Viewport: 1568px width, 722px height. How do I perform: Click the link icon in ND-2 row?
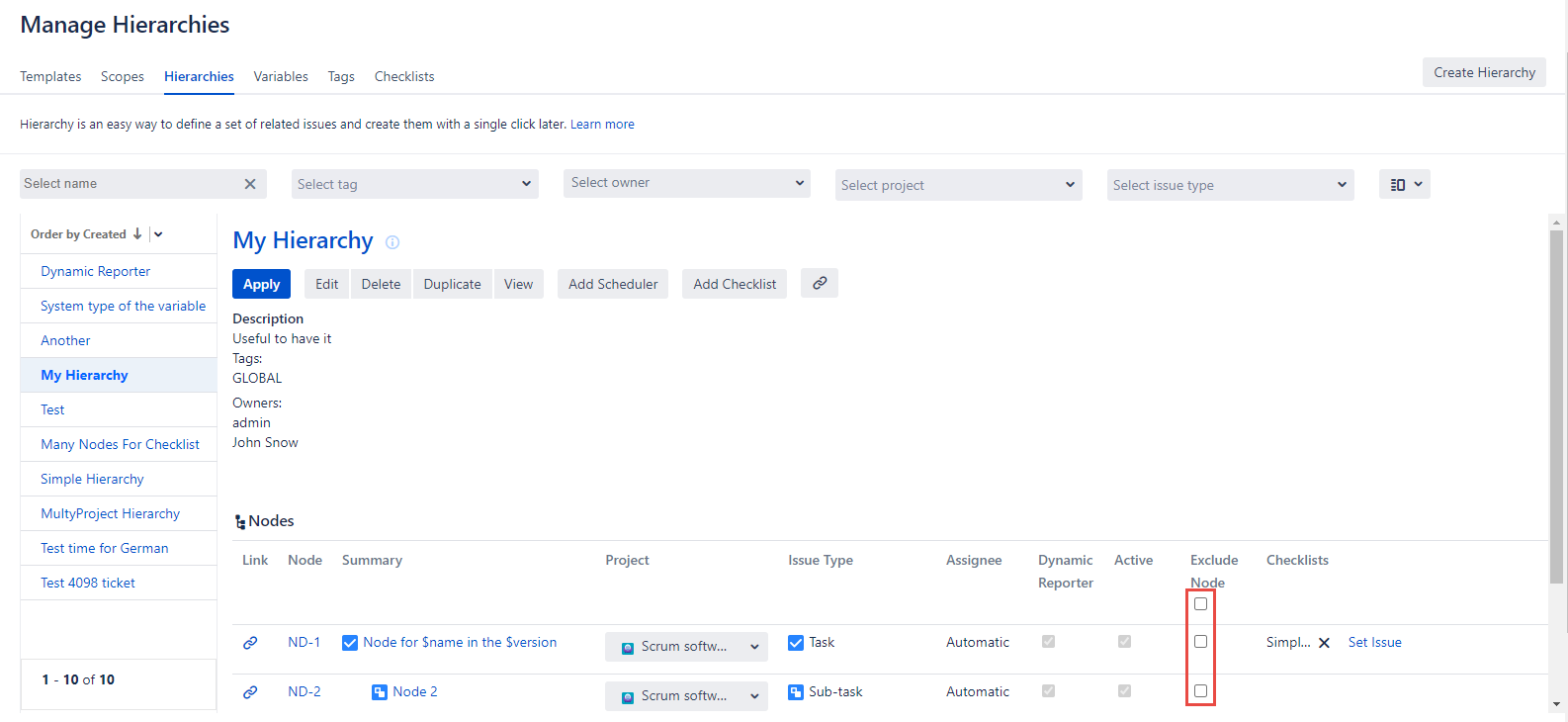pyautogui.click(x=250, y=692)
